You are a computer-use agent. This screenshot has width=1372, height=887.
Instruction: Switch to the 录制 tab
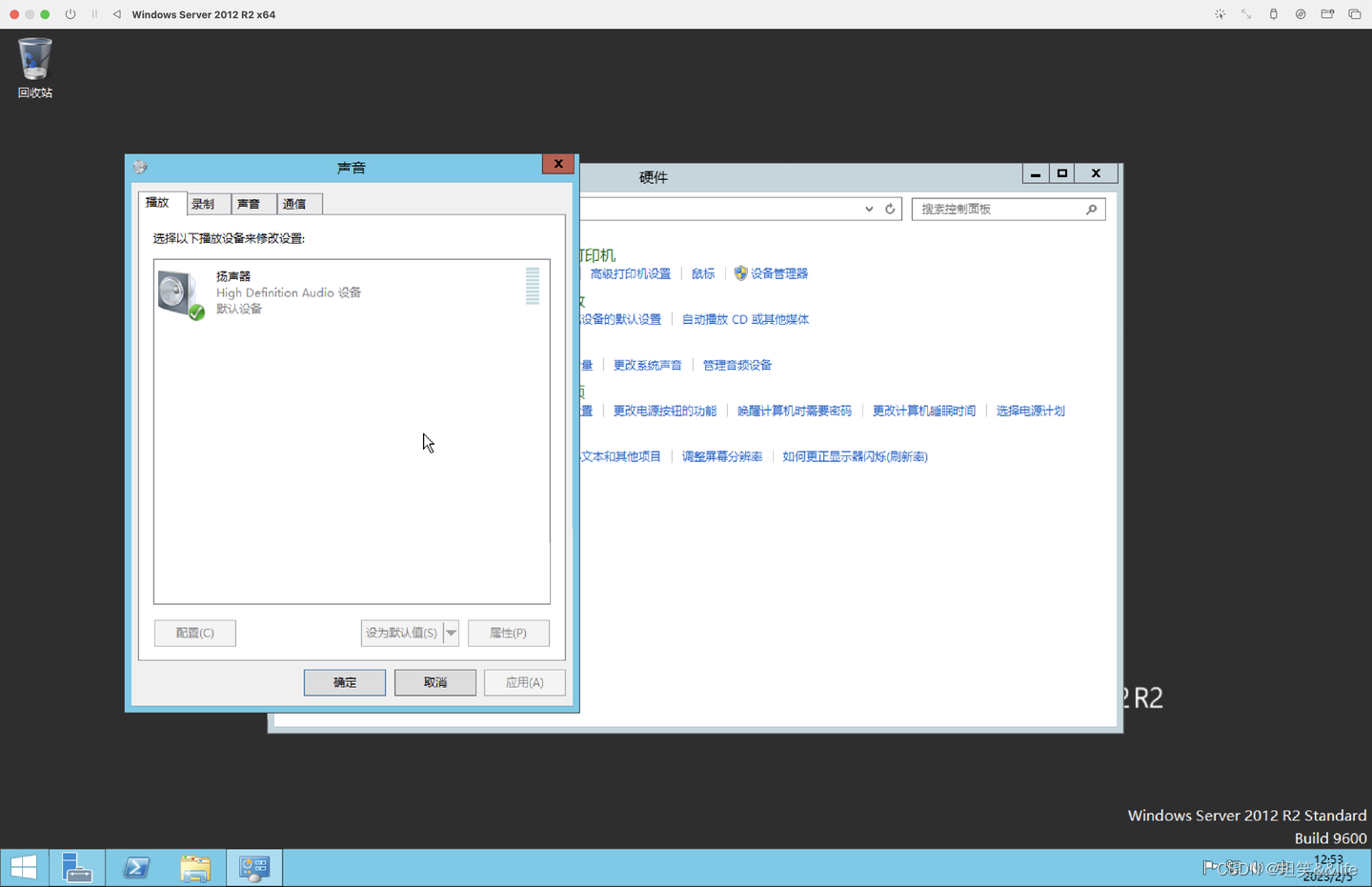[208, 204]
